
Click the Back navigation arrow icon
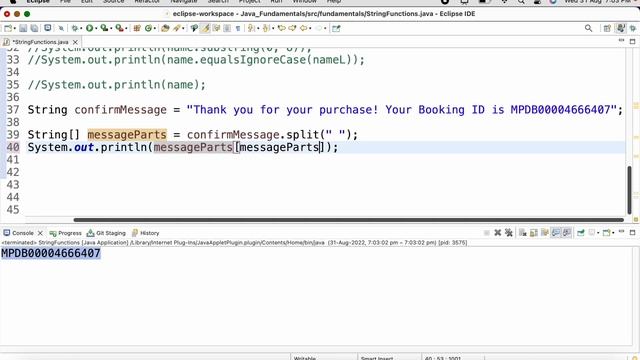click(303, 28)
